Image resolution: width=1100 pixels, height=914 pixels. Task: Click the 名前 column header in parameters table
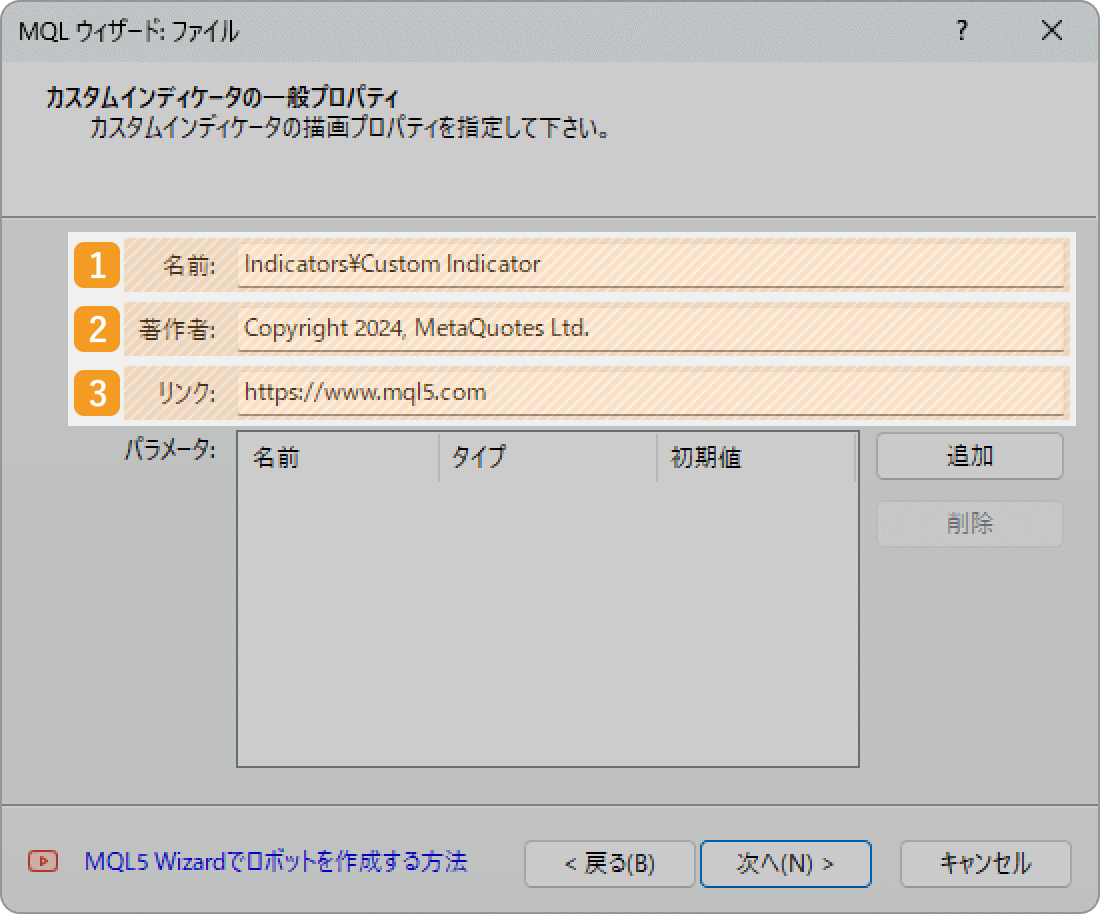point(338,457)
